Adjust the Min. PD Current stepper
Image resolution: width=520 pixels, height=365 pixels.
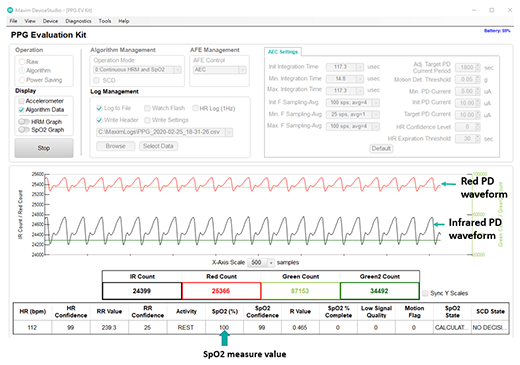[478, 91]
